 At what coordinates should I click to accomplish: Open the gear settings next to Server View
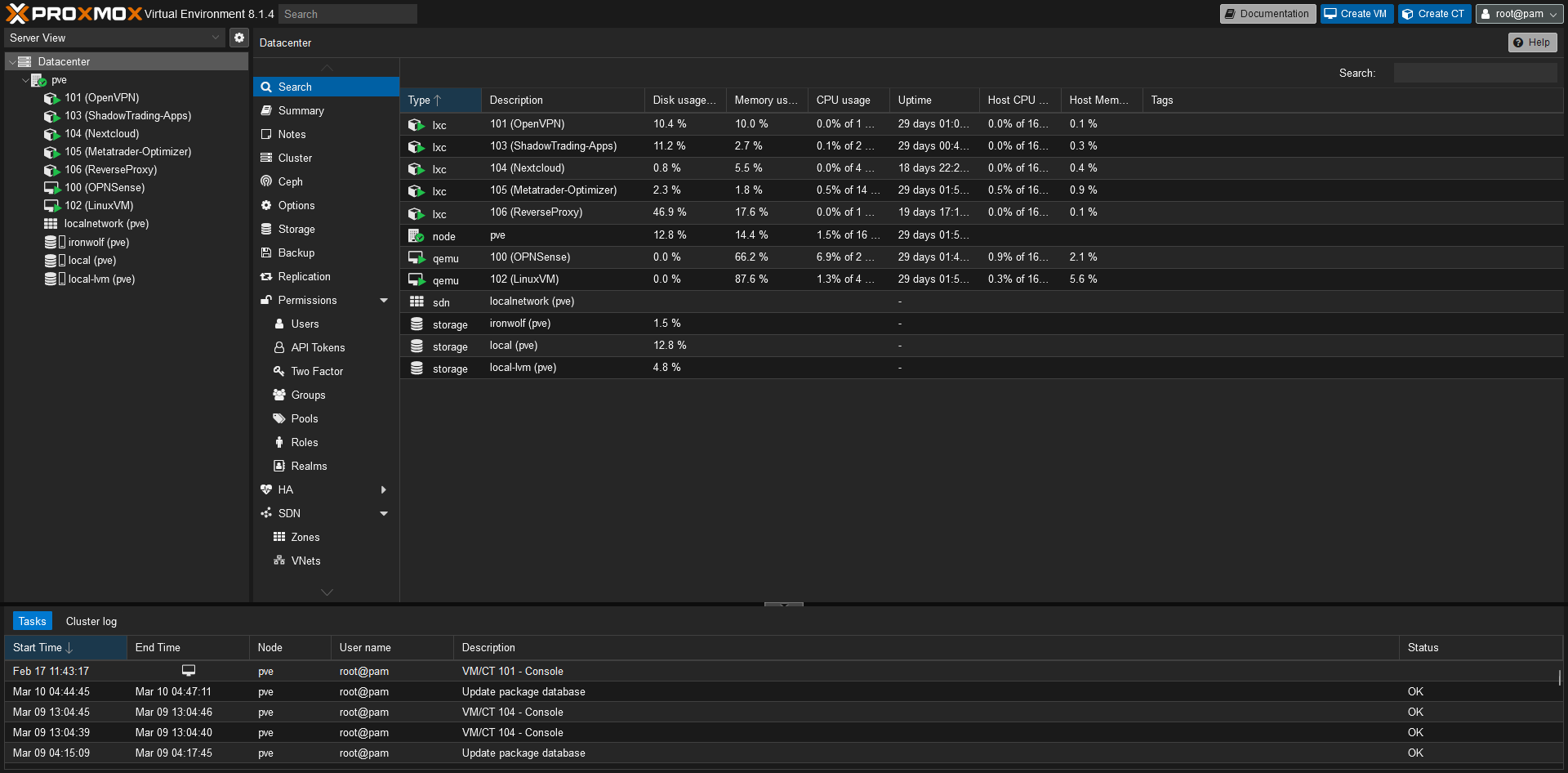[x=238, y=38]
